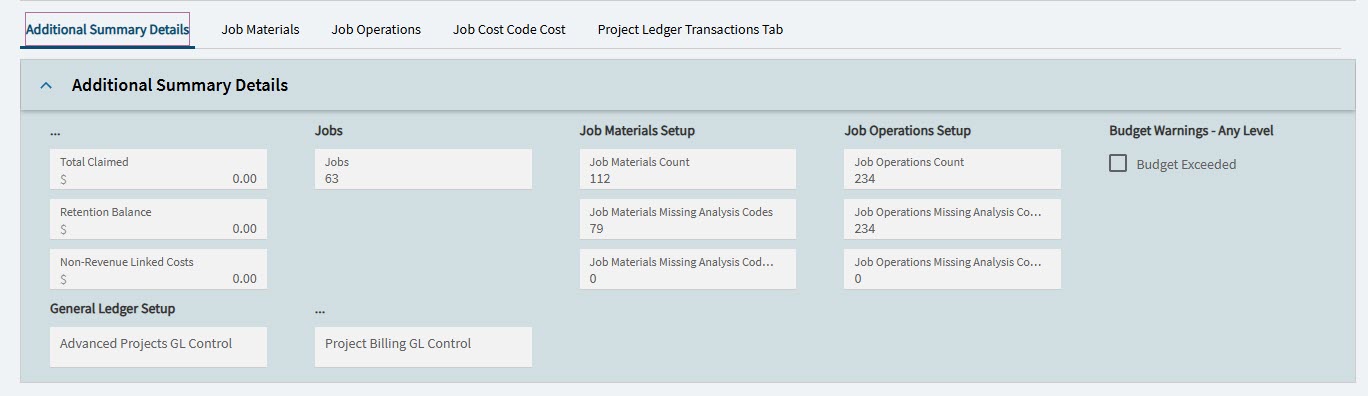Switch to the Additional Summary Details tab
Screen dimensions: 1368x396
pyautogui.click(x=108, y=30)
